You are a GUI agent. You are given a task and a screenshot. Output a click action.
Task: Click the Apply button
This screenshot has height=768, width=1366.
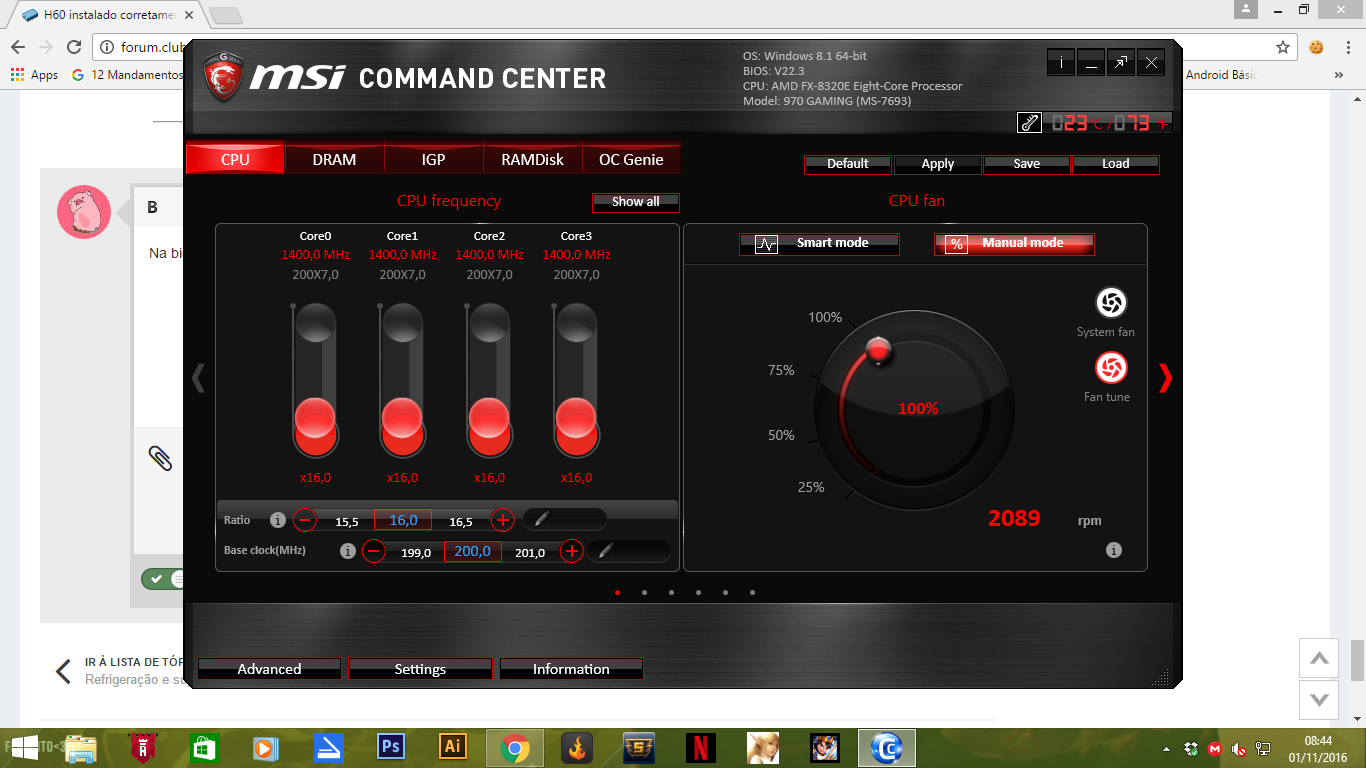coord(938,164)
